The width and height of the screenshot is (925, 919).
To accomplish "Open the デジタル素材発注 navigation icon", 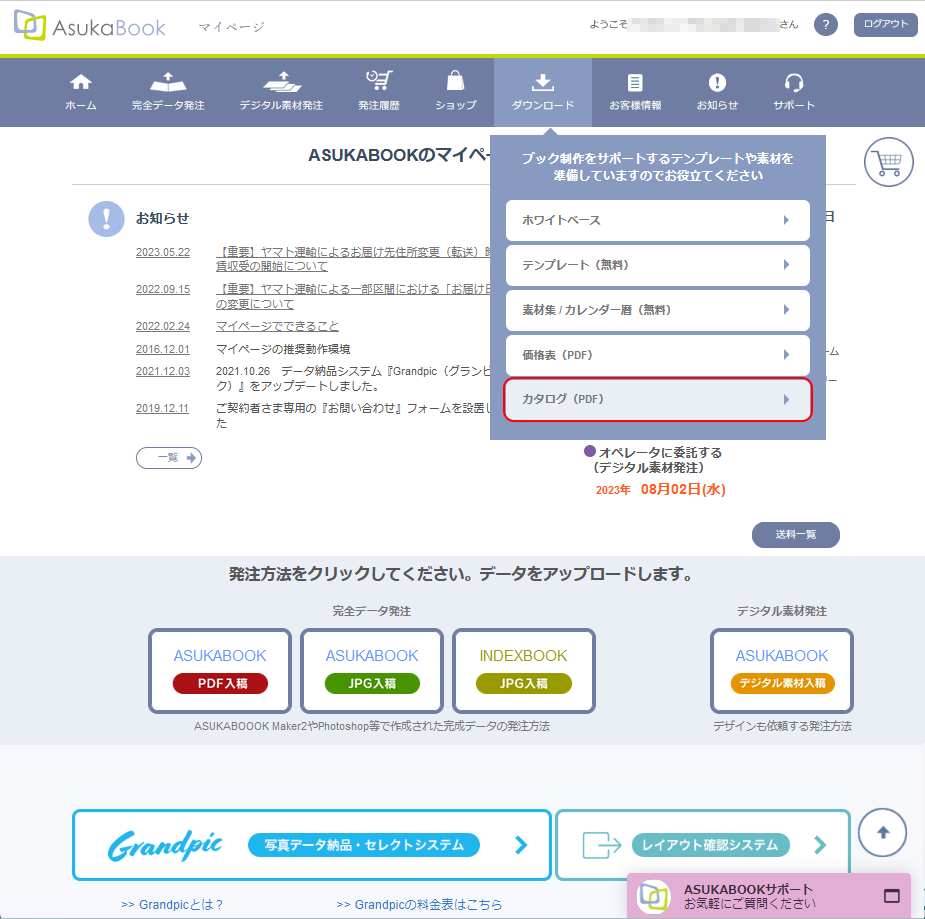I will (281, 82).
